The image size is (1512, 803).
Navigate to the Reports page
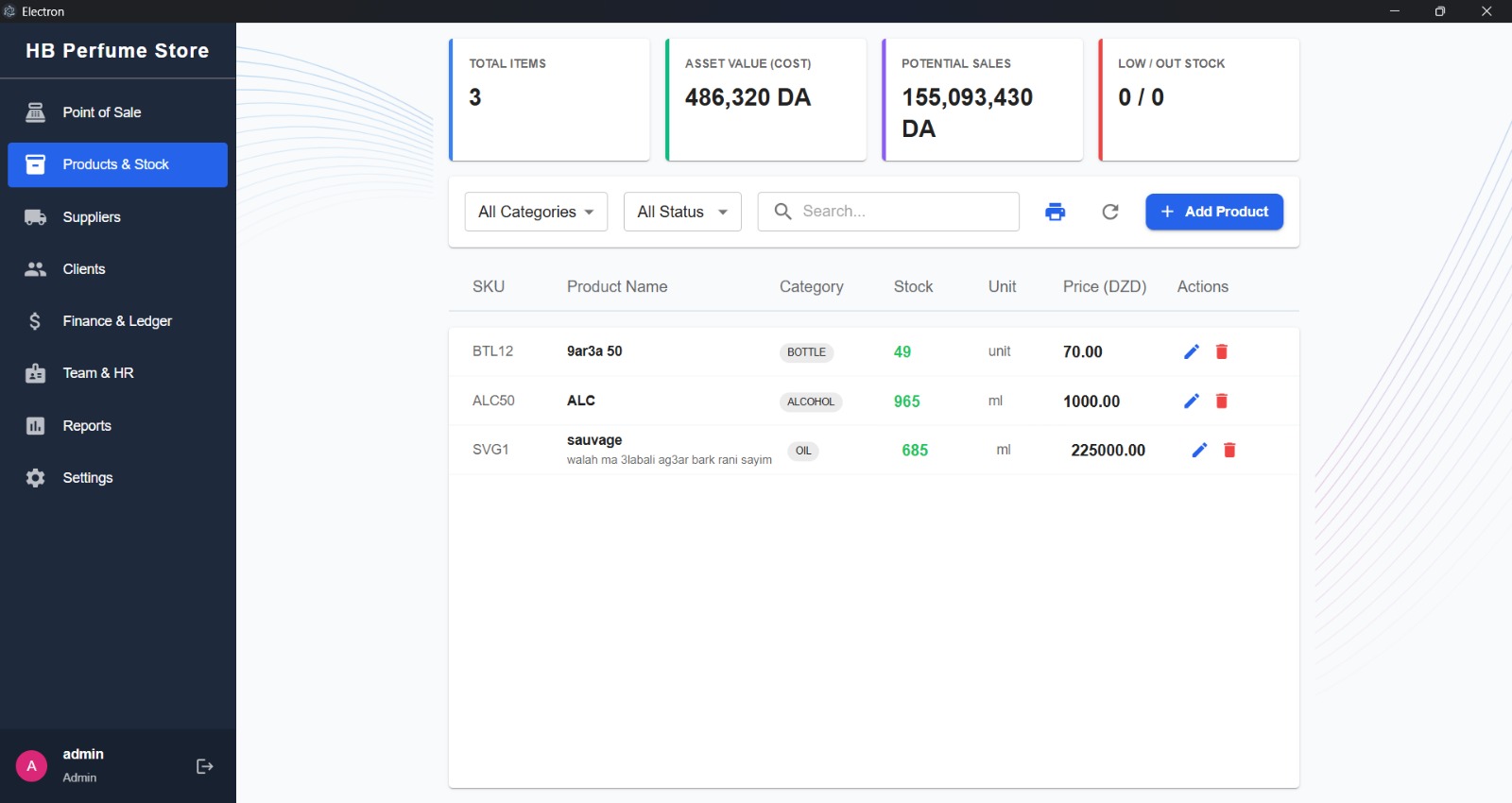point(87,426)
